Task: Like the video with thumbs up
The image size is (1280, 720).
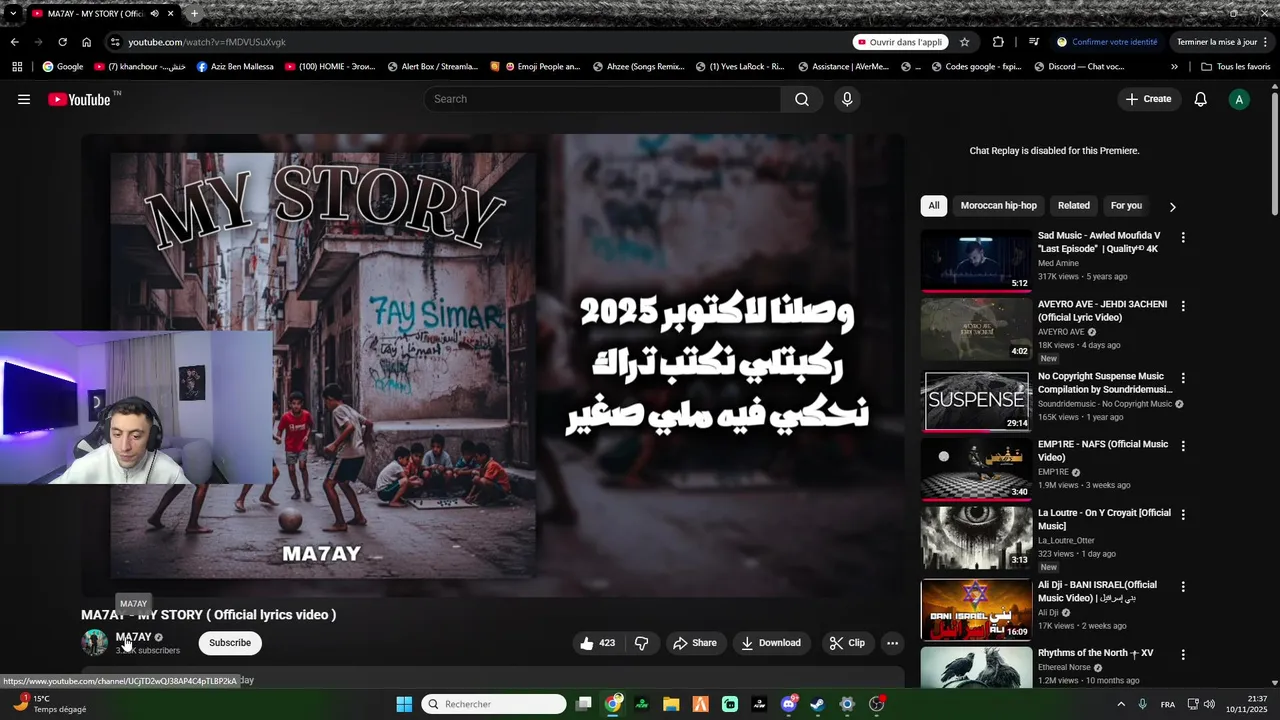Action: (597, 643)
